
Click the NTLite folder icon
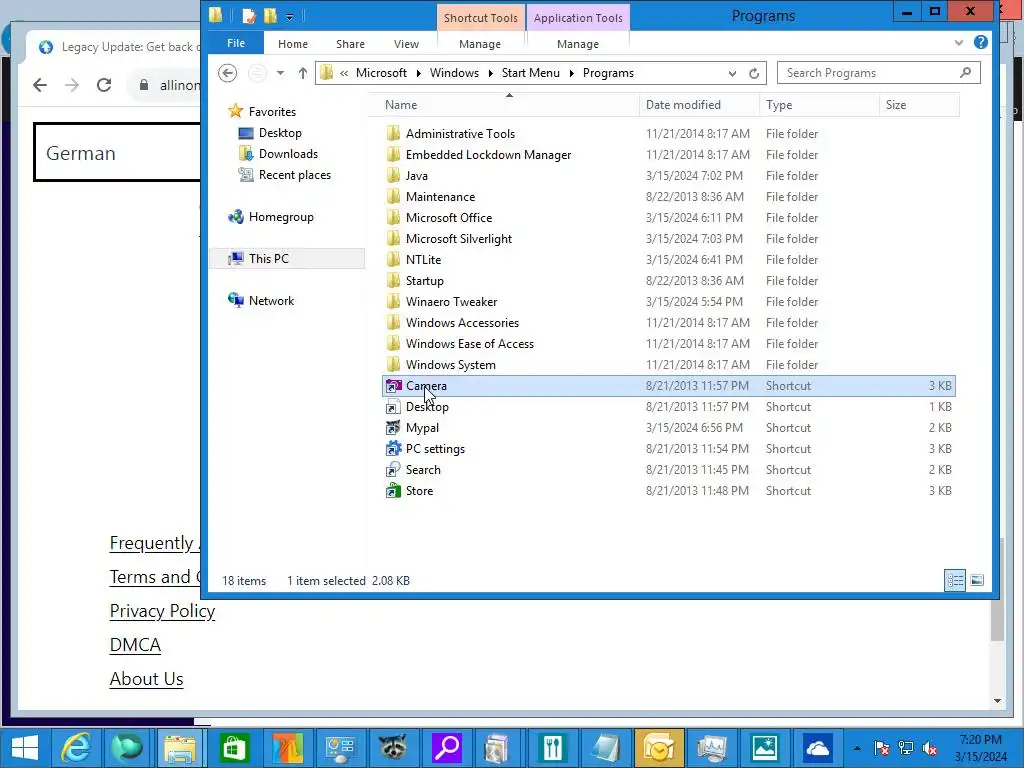(x=393, y=260)
